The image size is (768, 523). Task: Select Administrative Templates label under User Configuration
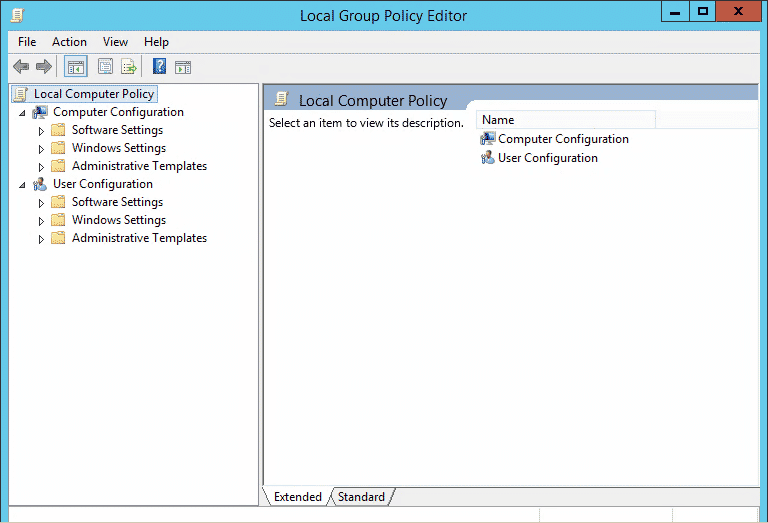[139, 238]
